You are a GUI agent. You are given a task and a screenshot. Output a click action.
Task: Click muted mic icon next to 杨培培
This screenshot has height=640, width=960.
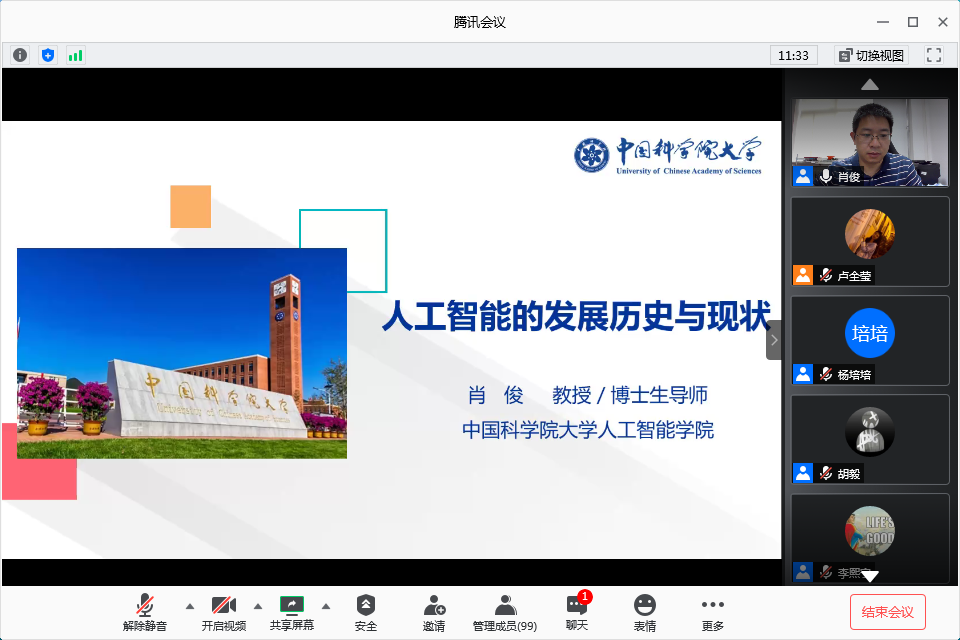[826, 374]
